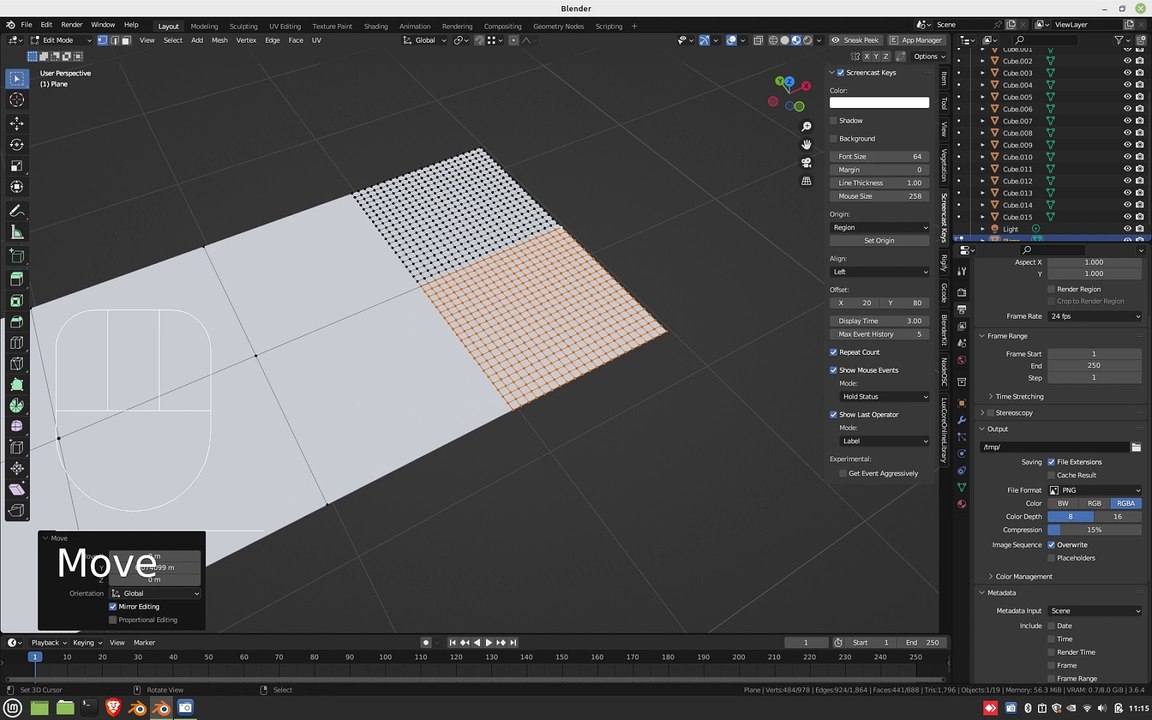Screen dimensions: 1152x720
Task: Open the Global transform orientation dropdown
Action: pos(425,40)
